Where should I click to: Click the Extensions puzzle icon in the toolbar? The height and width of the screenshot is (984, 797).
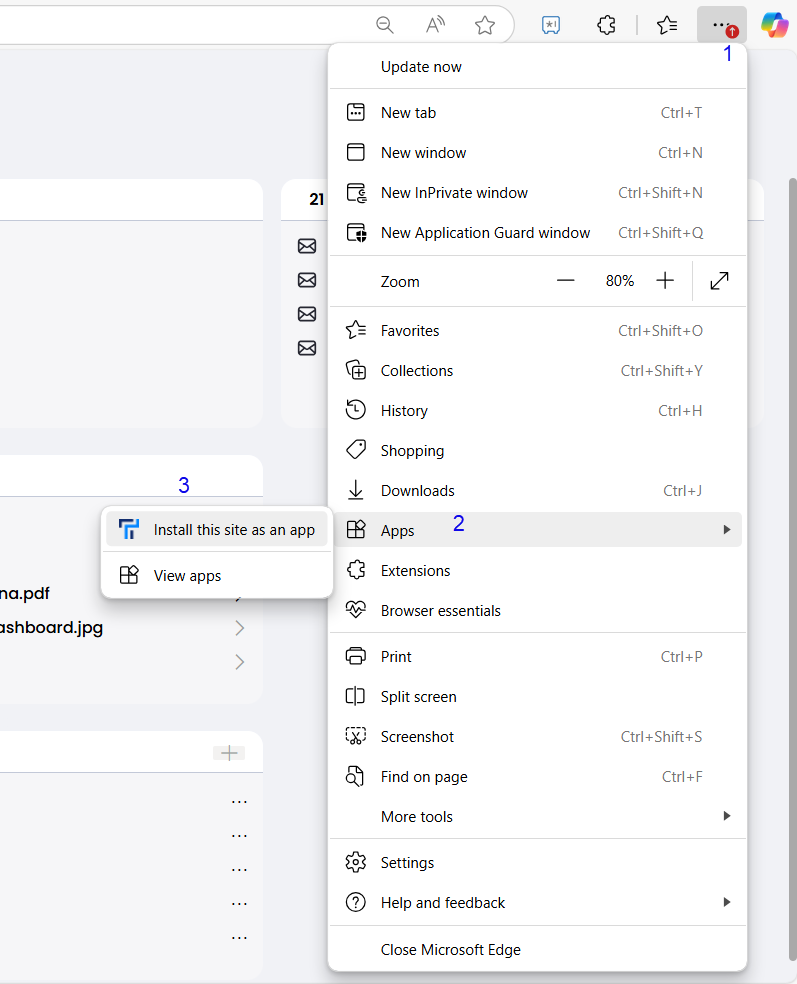tap(606, 25)
